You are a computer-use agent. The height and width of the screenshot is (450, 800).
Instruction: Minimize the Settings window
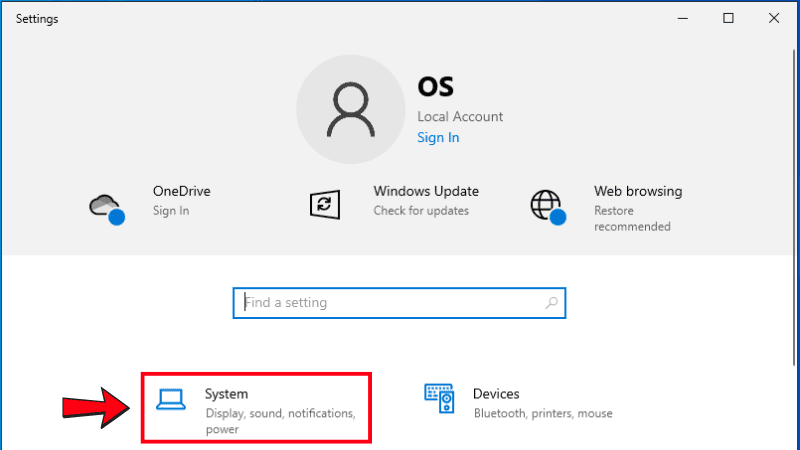point(682,18)
